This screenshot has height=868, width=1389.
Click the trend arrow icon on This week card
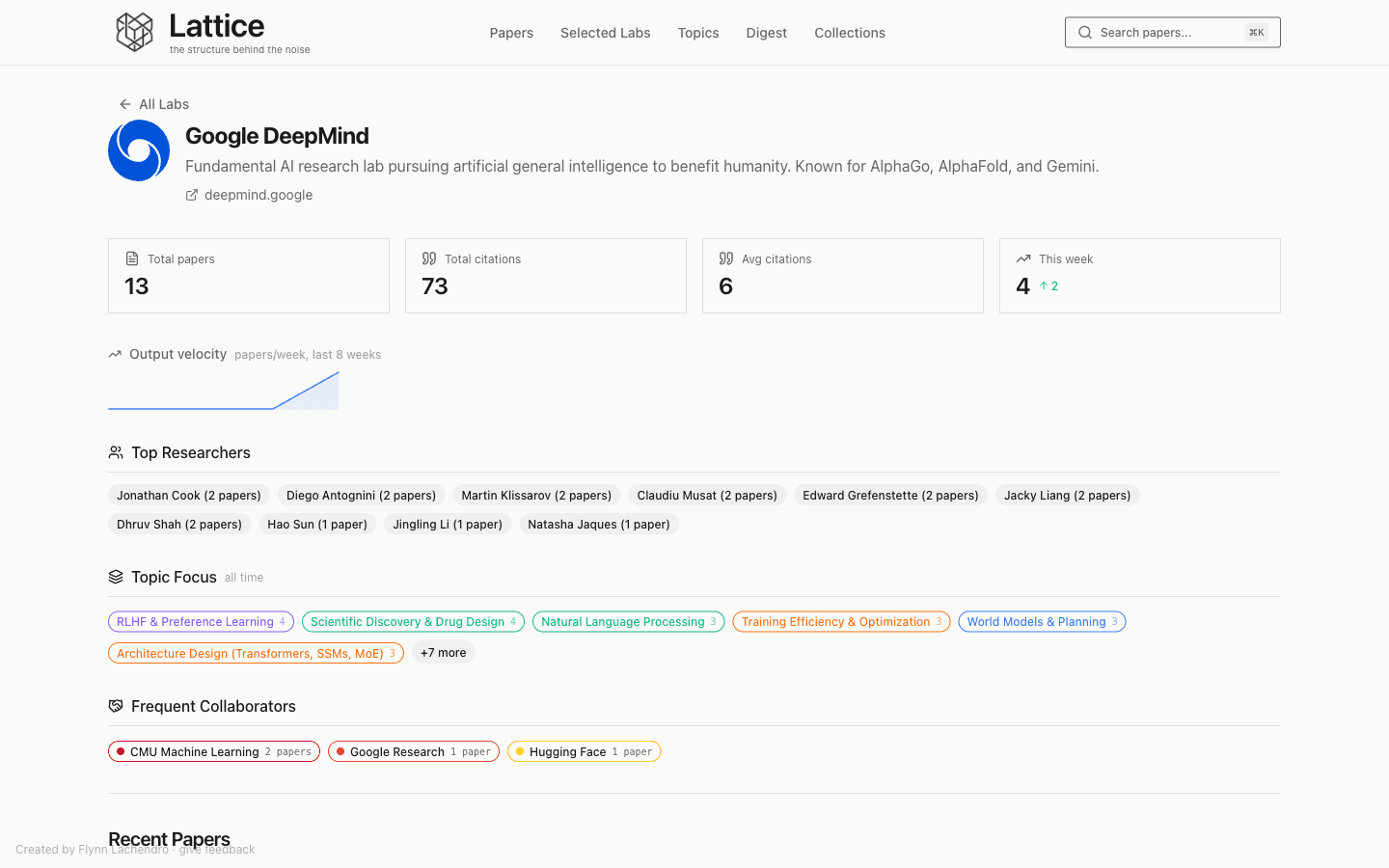(1023, 258)
